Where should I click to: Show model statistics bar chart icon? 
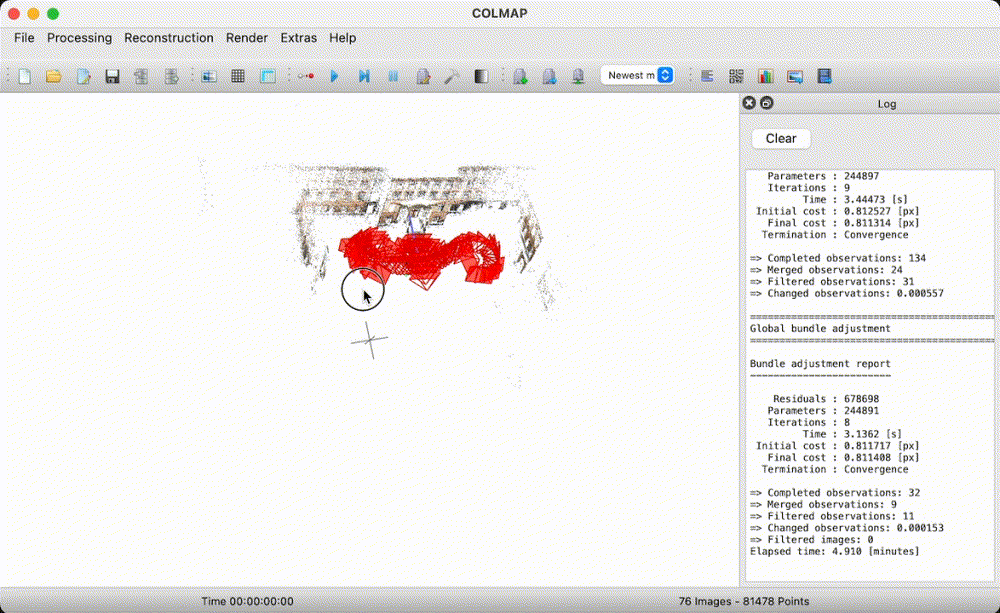pyautogui.click(x=765, y=77)
